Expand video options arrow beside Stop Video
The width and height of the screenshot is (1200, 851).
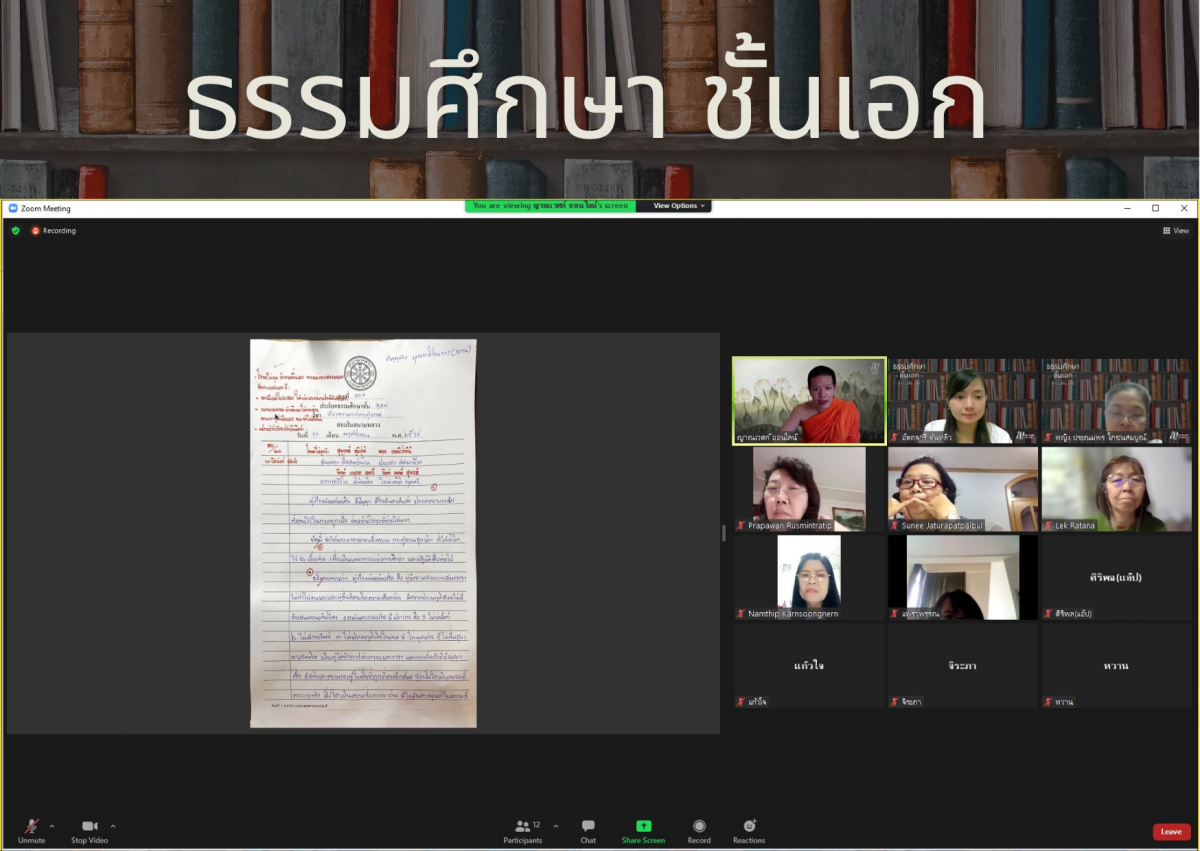pyautogui.click(x=113, y=826)
